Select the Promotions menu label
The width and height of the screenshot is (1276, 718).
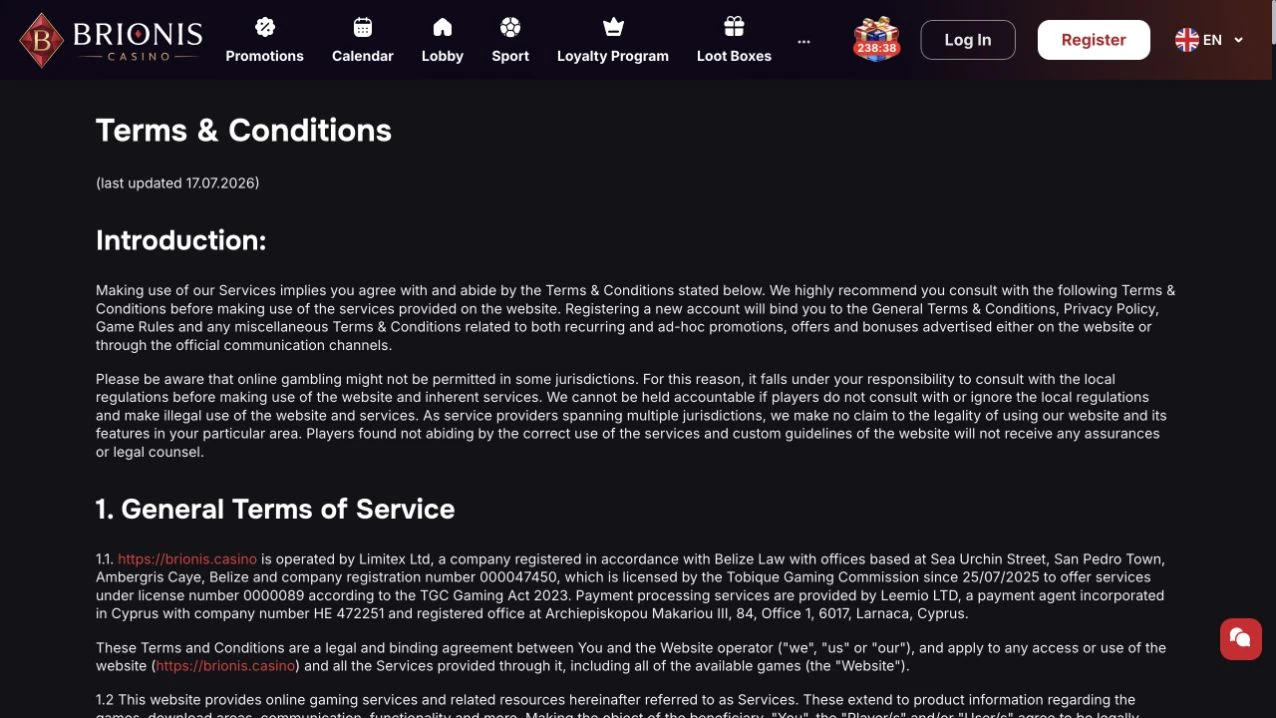pos(265,56)
